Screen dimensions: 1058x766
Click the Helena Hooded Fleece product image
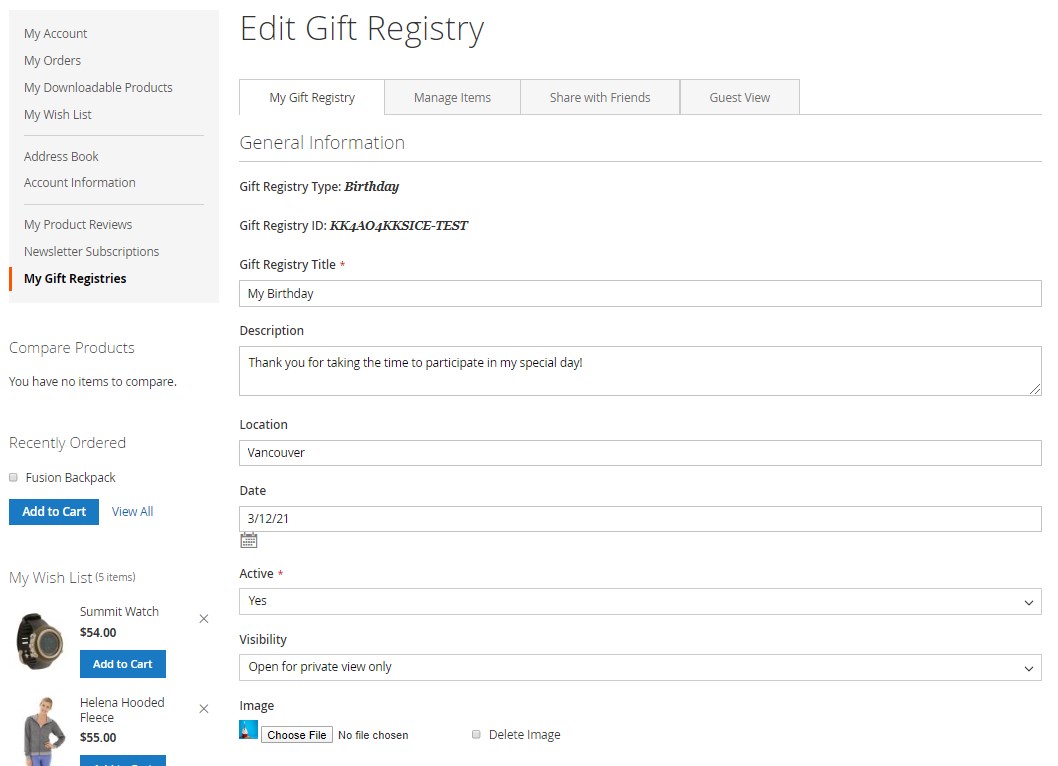point(39,729)
